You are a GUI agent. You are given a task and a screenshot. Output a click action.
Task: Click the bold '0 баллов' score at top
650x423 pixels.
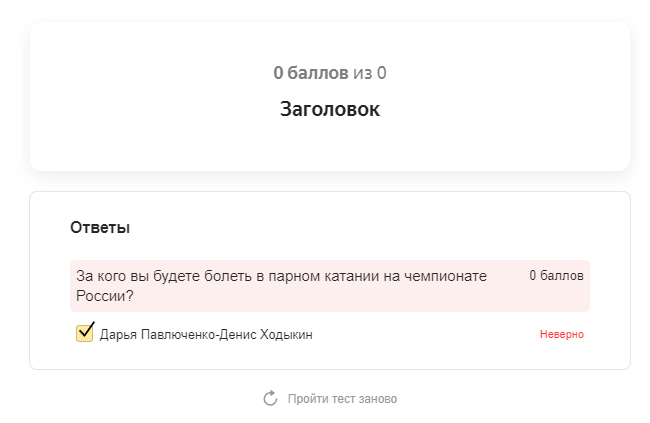tap(310, 73)
